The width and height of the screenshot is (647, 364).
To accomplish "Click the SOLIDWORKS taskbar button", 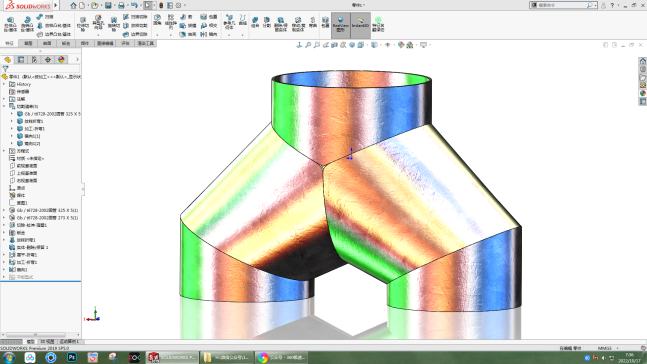I will coord(172,358).
